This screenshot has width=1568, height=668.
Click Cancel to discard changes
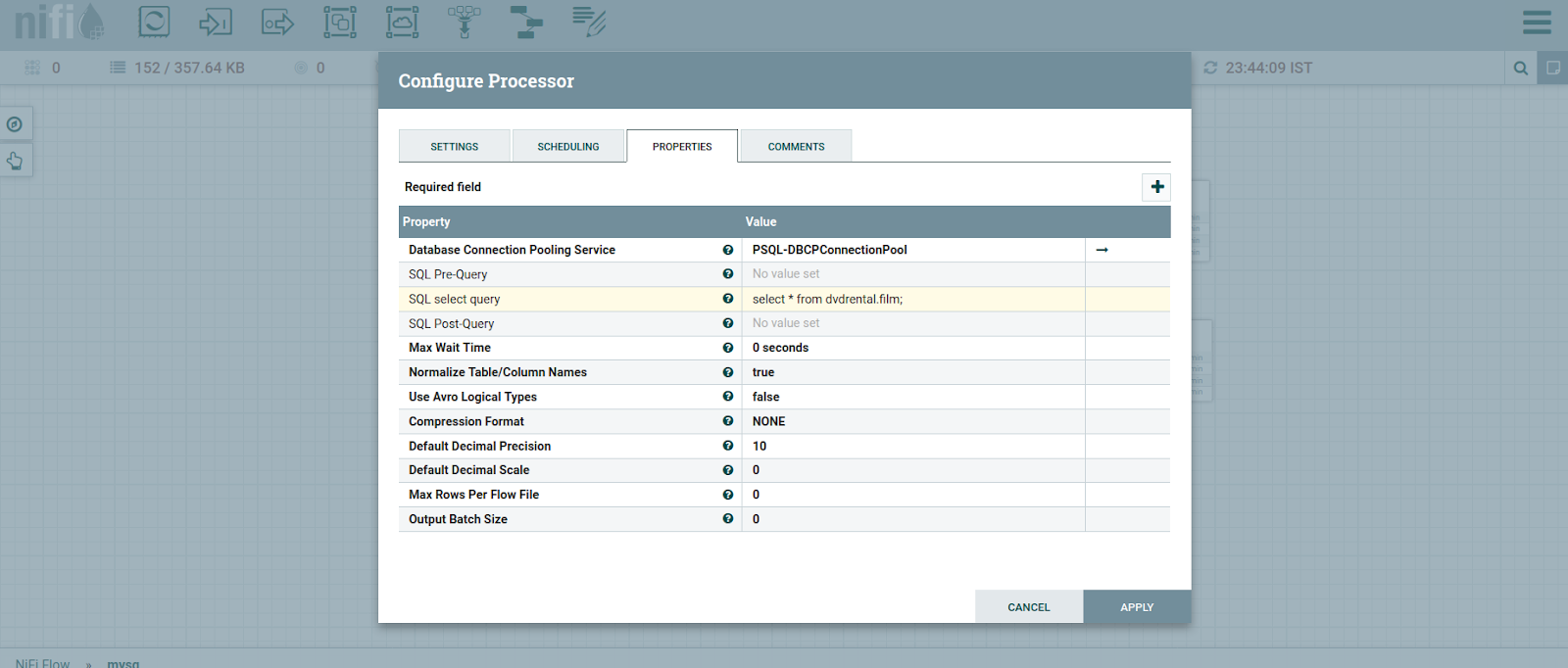pyautogui.click(x=1028, y=607)
